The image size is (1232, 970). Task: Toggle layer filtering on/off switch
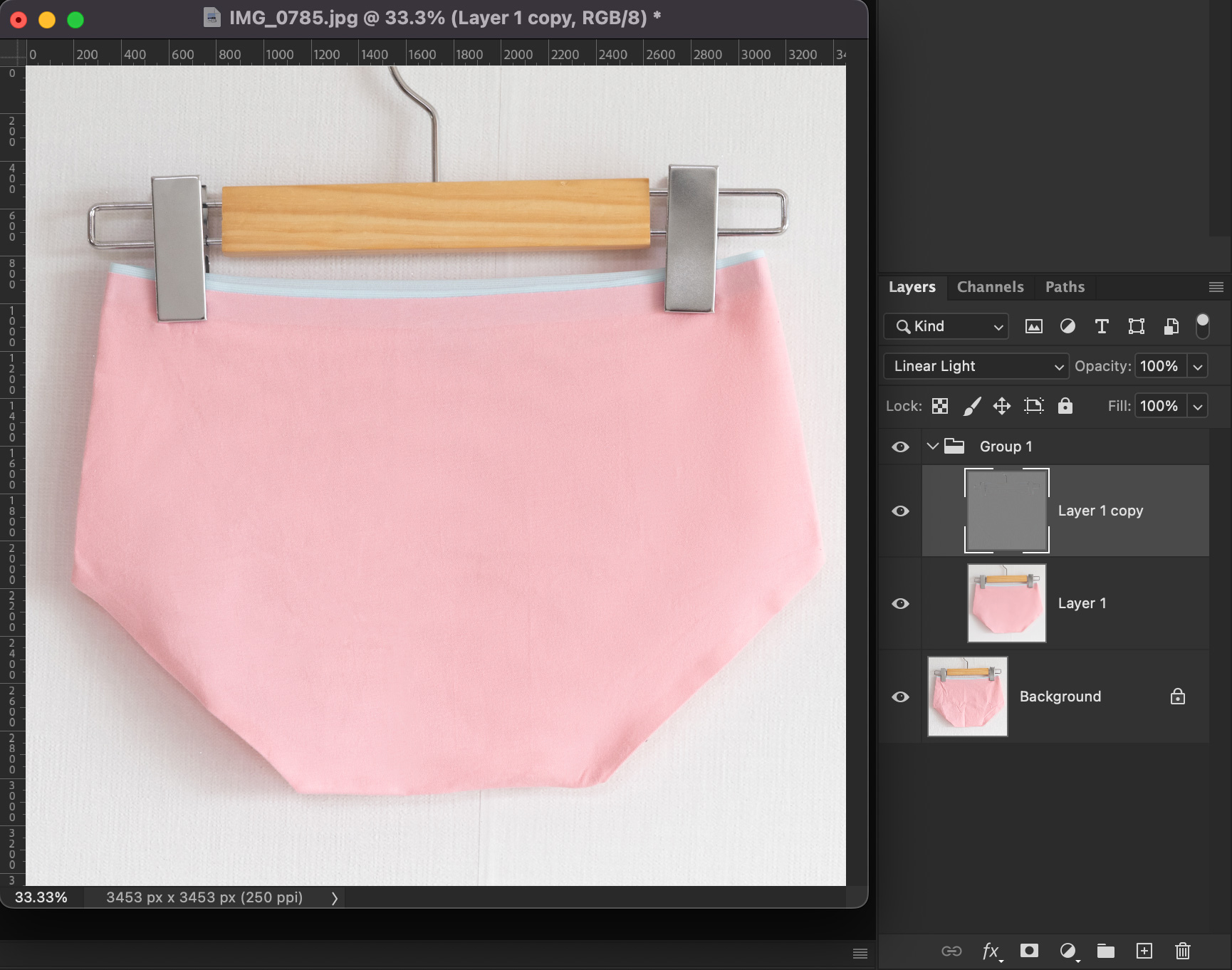[1203, 325]
